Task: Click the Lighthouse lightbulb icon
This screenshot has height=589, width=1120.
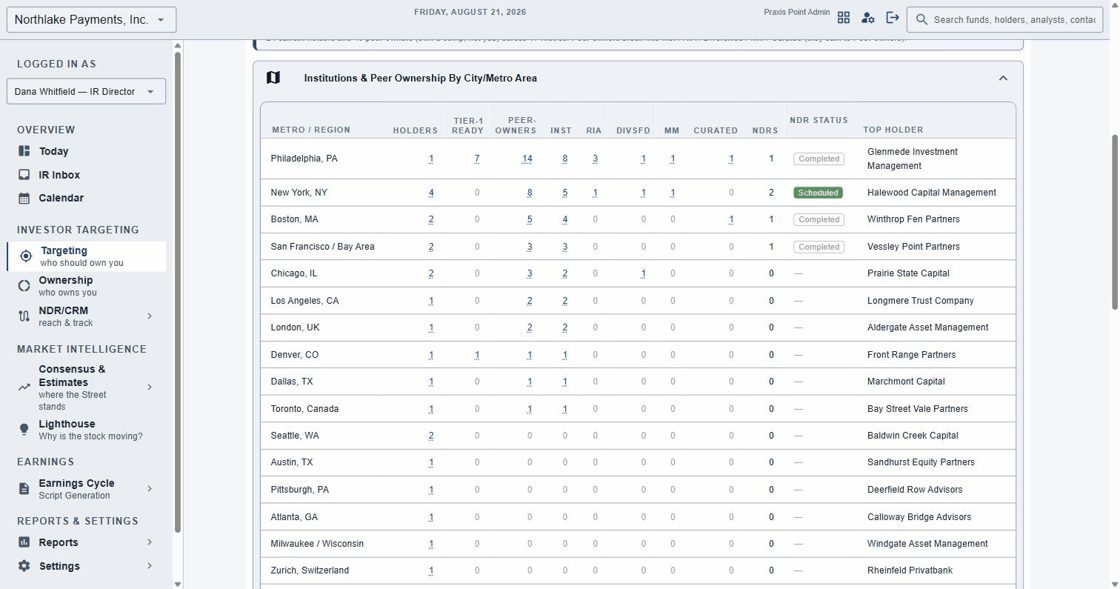Action: coord(24,429)
